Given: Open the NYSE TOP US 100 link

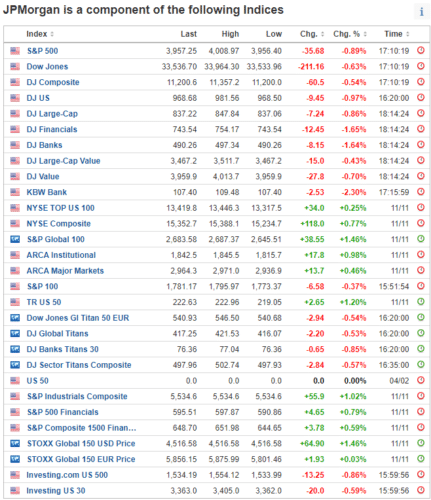Looking at the screenshot, I should click(60, 208).
